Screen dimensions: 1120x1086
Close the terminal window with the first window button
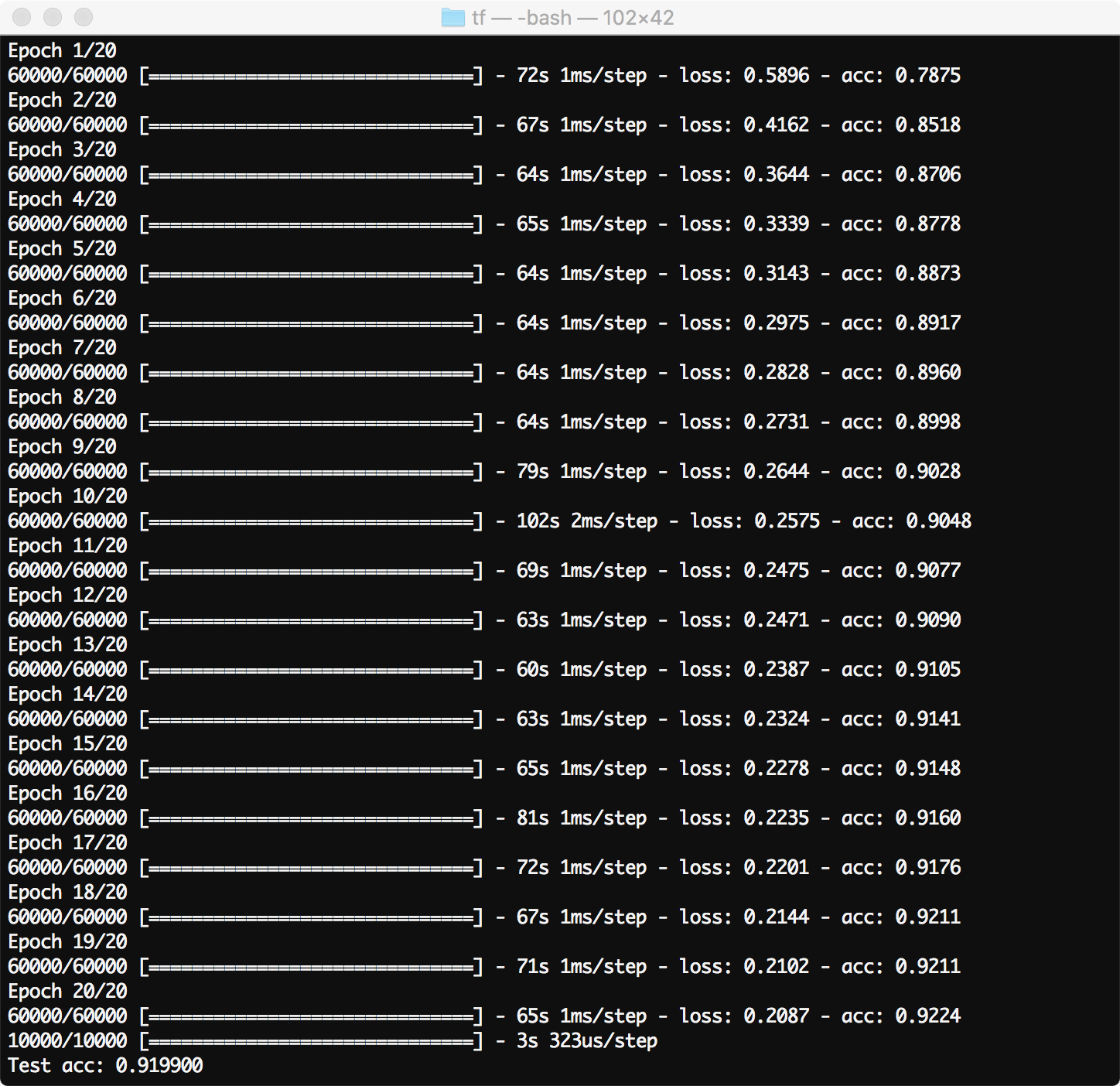pyautogui.click(x=22, y=17)
